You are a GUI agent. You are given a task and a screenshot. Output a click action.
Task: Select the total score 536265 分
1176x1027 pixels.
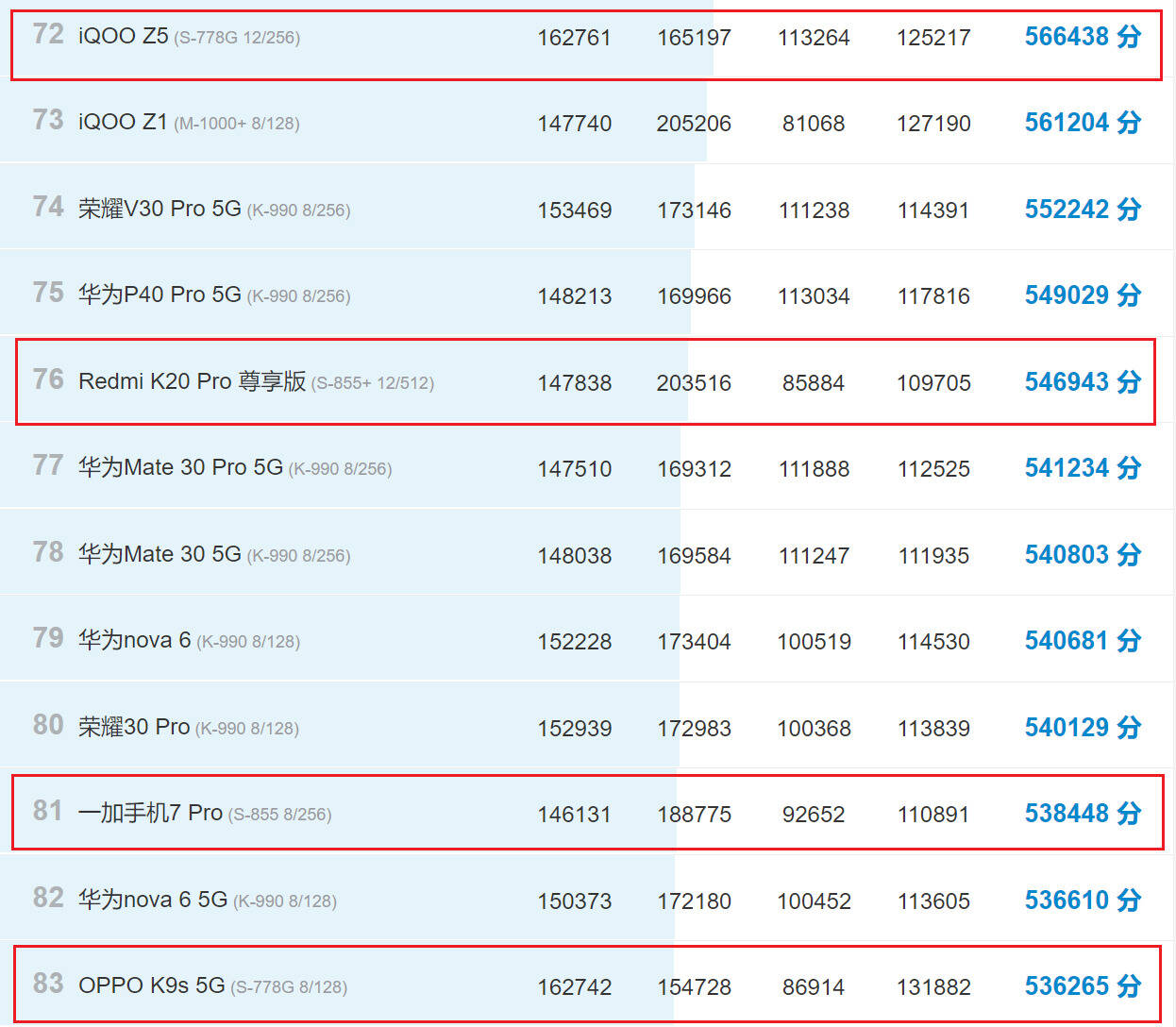(x=1083, y=986)
